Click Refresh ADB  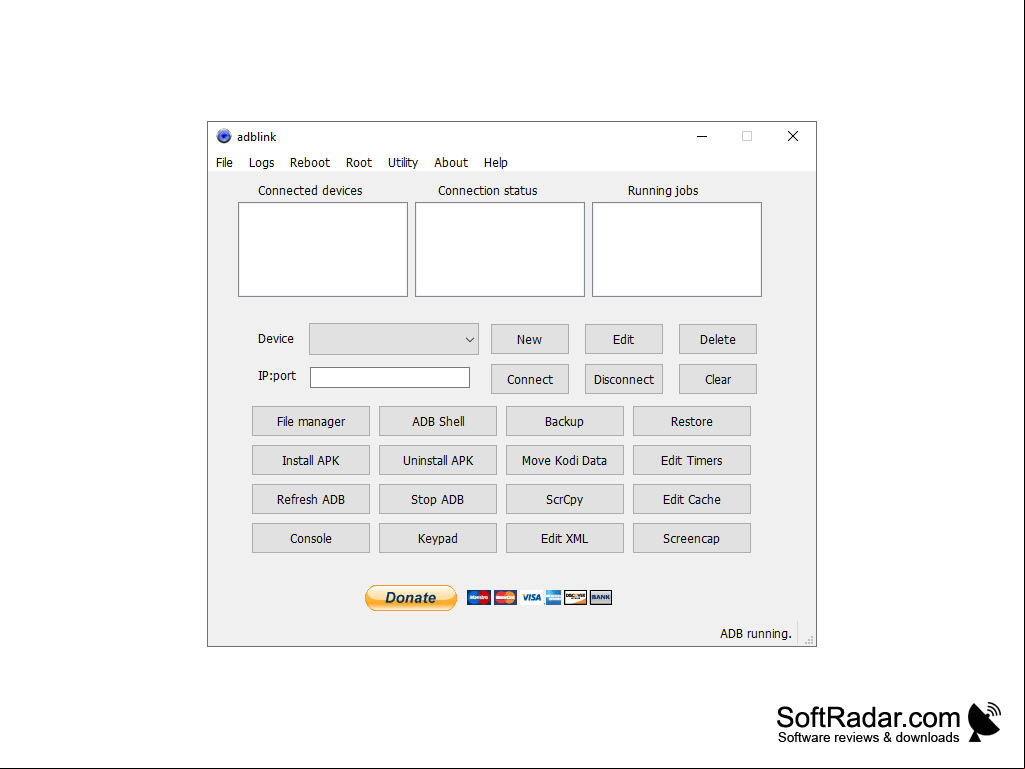[311, 499]
